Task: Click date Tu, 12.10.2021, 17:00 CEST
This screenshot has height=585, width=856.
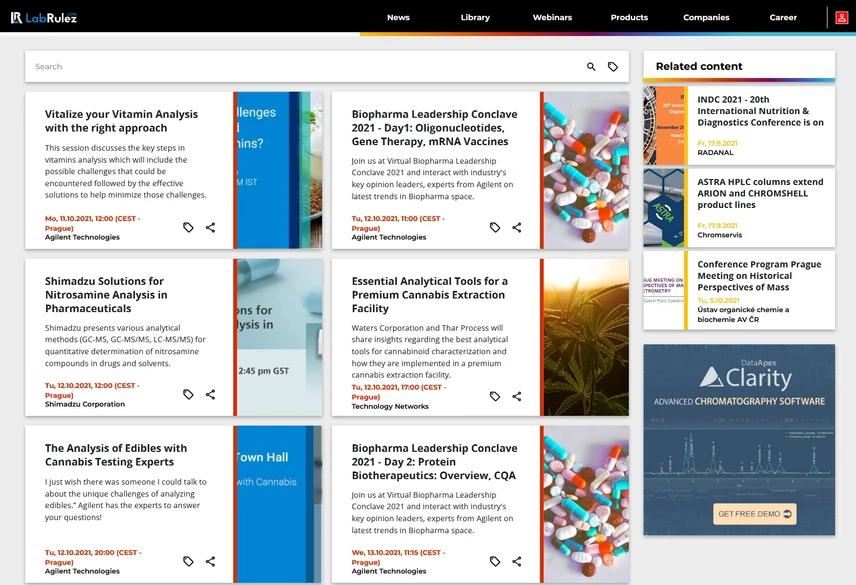Action: [399, 392]
